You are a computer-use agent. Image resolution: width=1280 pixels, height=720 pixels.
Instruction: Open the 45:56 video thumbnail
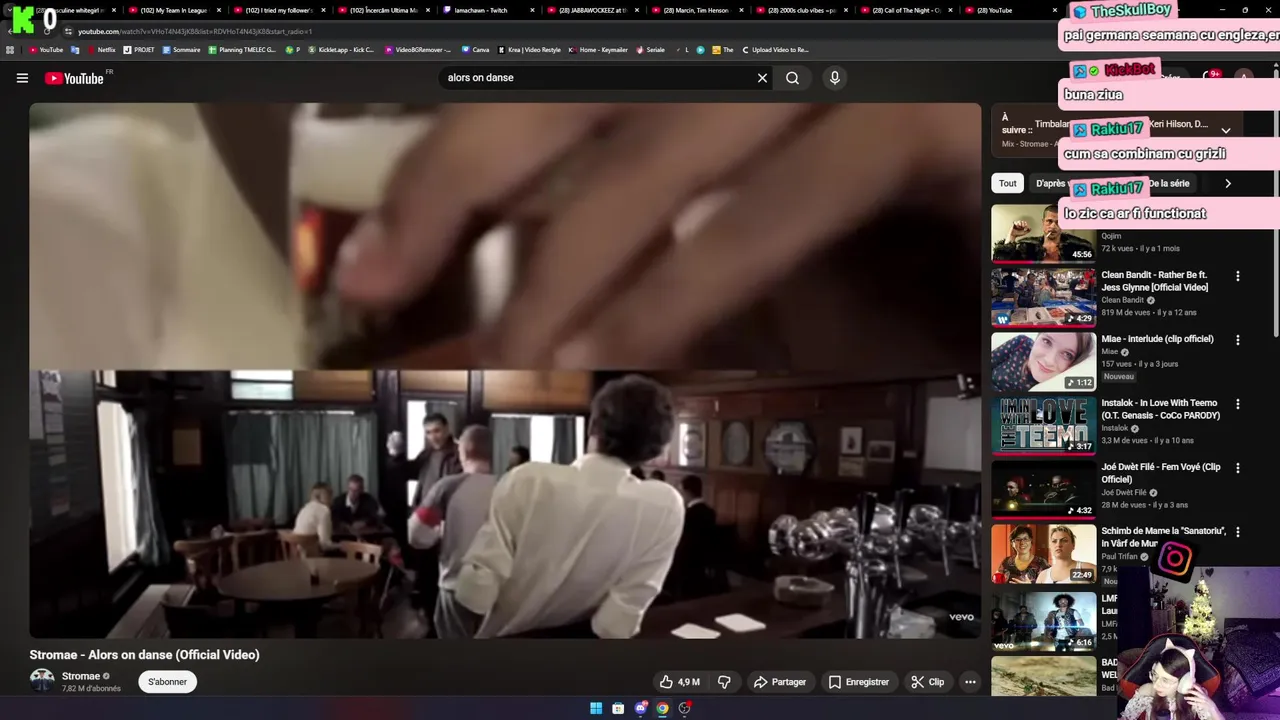pos(1043,234)
